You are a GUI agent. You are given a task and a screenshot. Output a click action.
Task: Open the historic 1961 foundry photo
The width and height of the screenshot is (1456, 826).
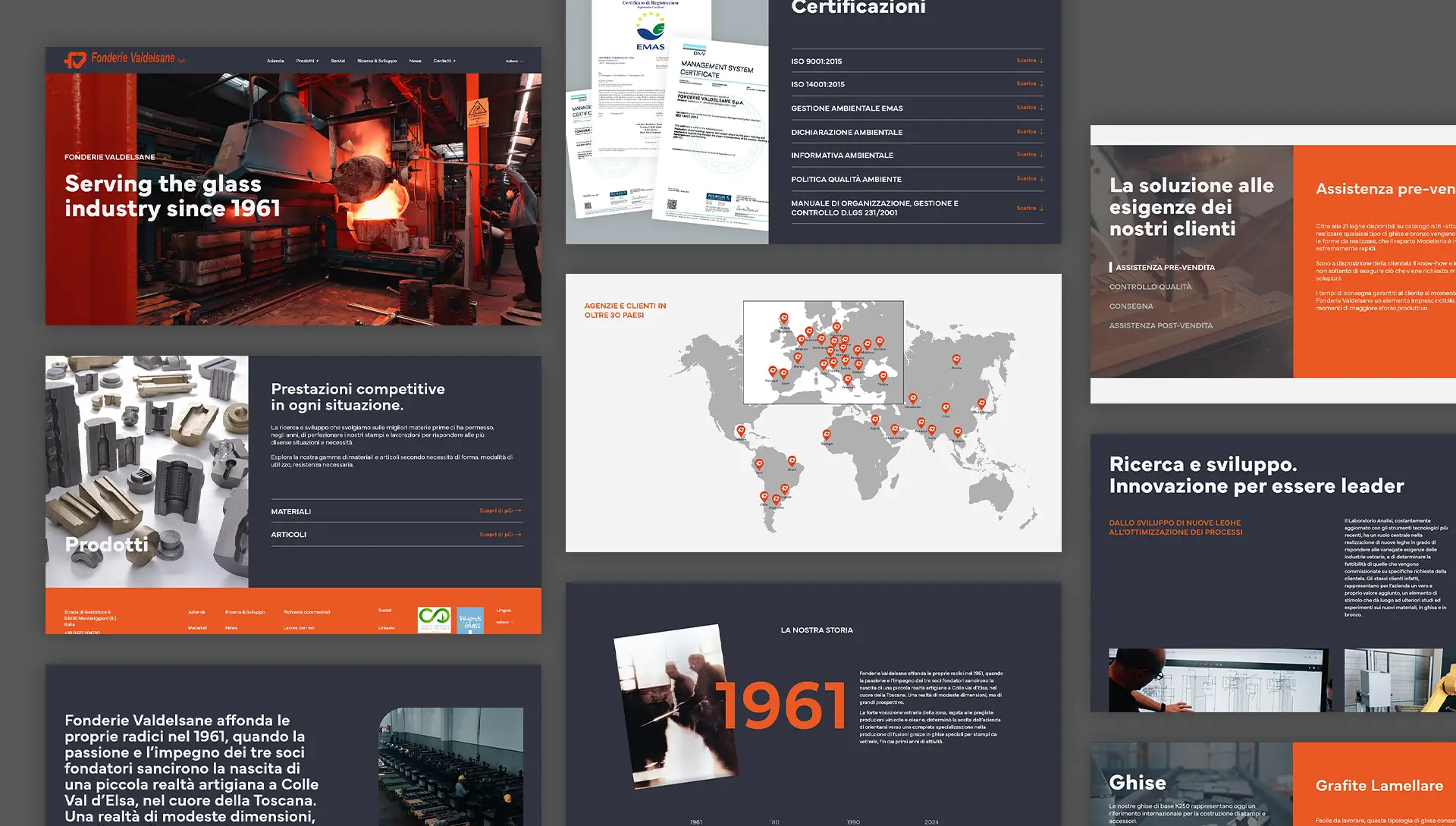point(675,707)
